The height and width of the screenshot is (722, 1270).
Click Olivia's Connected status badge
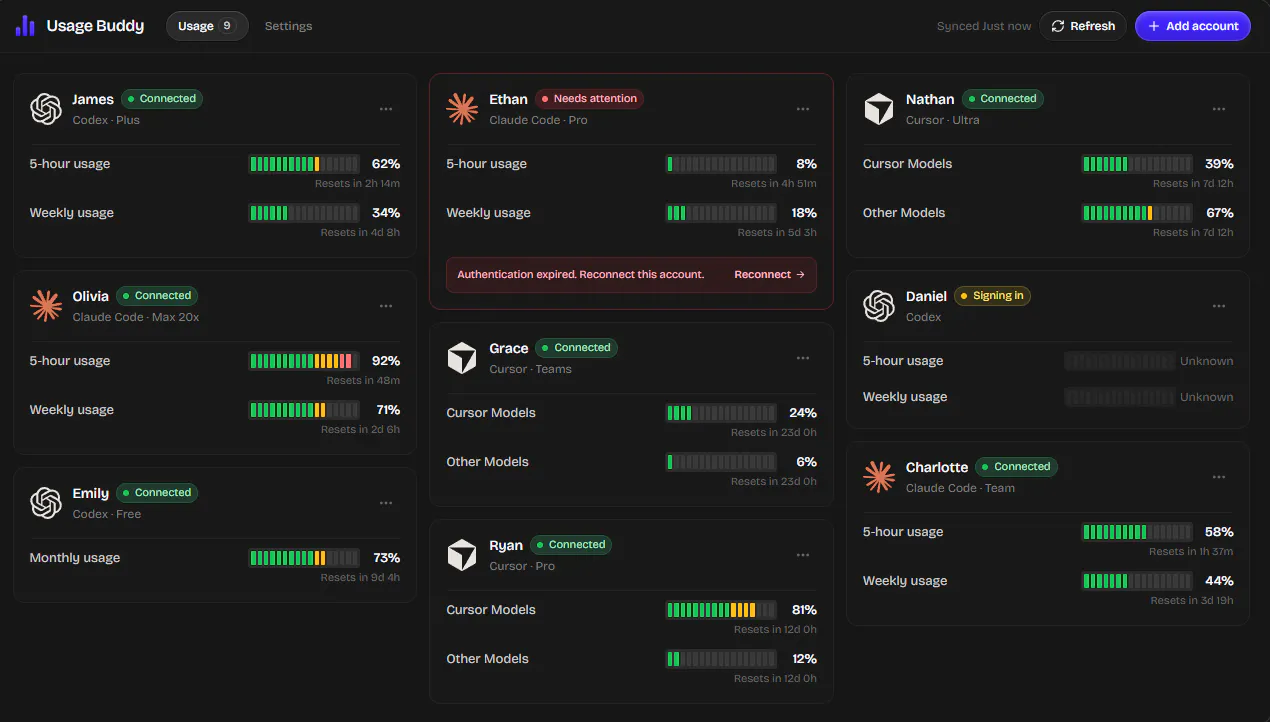pos(157,296)
